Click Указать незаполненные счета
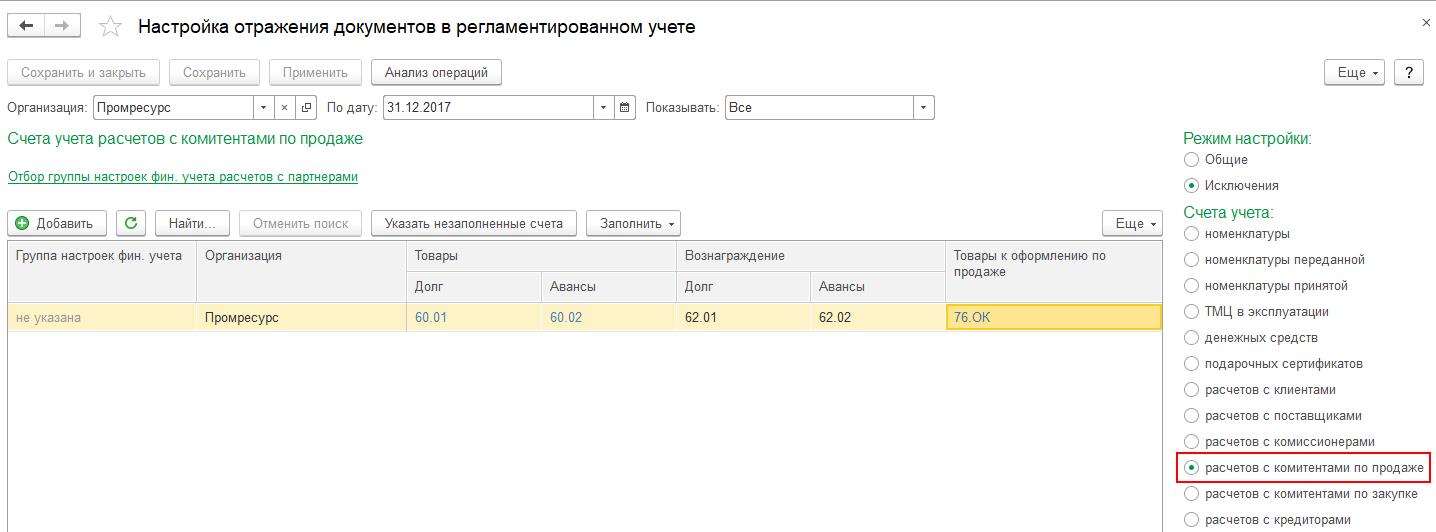 pos(474,223)
